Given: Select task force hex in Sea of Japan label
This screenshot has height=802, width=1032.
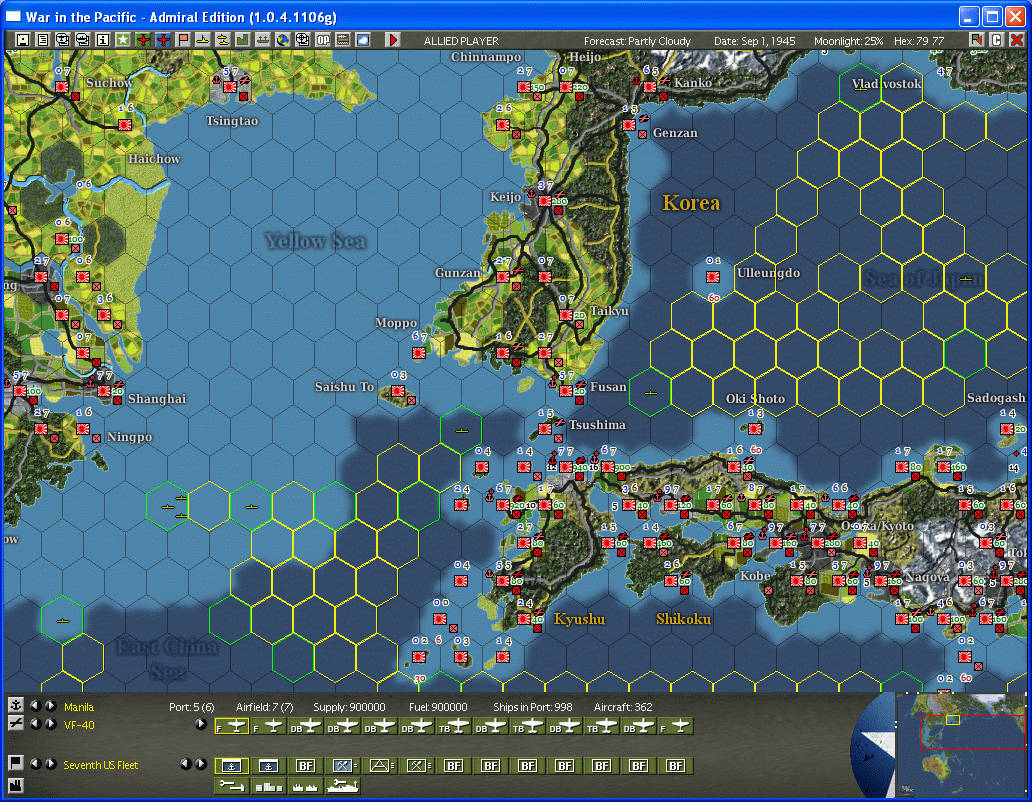Looking at the screenshot, I should tap(966, 279).
